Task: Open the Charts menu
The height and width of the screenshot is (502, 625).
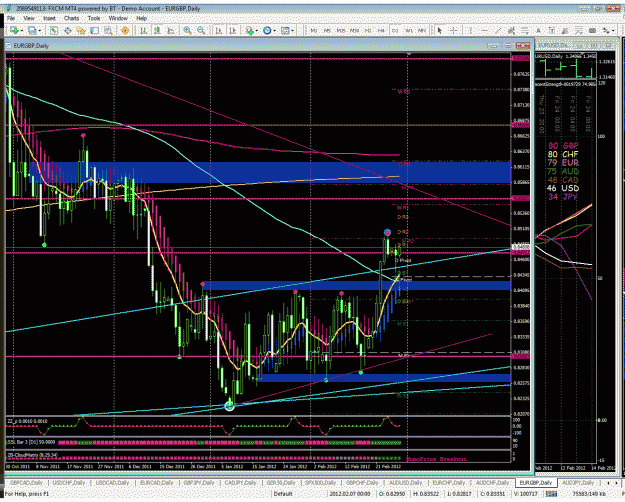Action: [x=71, y=18]
